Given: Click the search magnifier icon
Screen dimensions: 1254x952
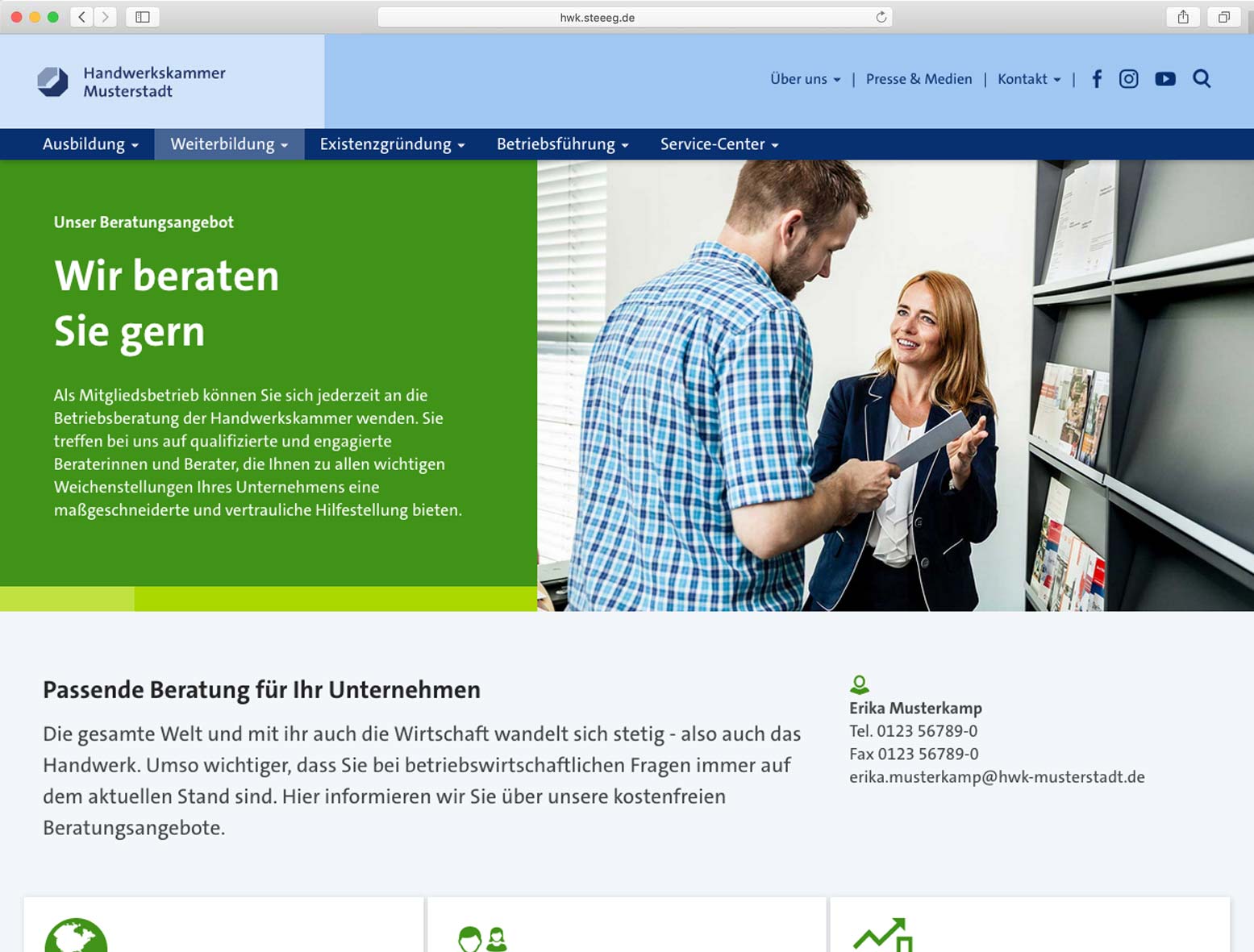Looking at the screenshot, I should (1202, 79).
